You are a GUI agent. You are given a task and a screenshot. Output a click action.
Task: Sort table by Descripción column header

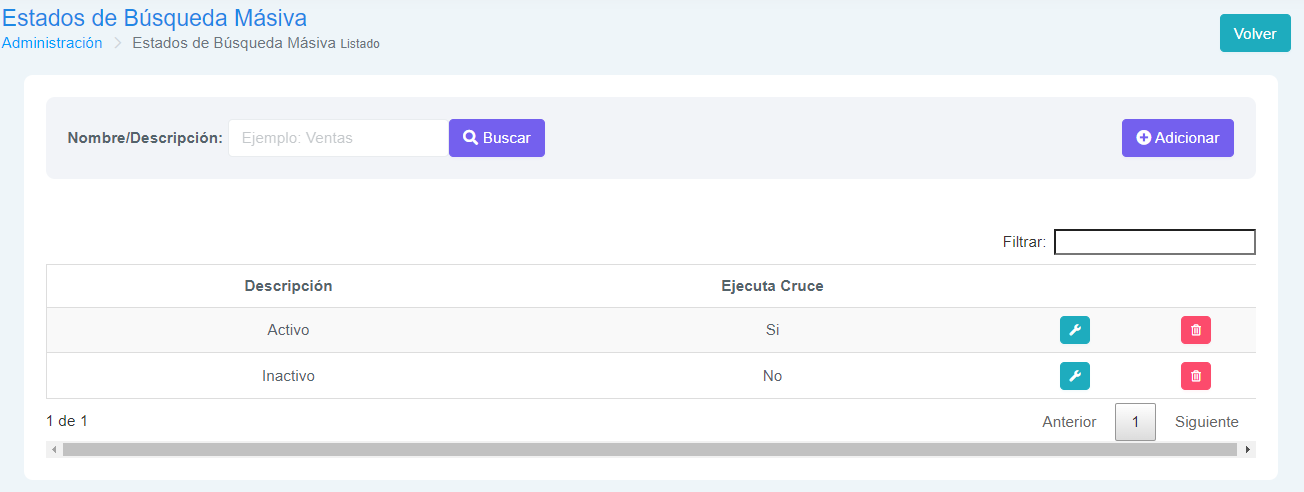click(288, 286)
